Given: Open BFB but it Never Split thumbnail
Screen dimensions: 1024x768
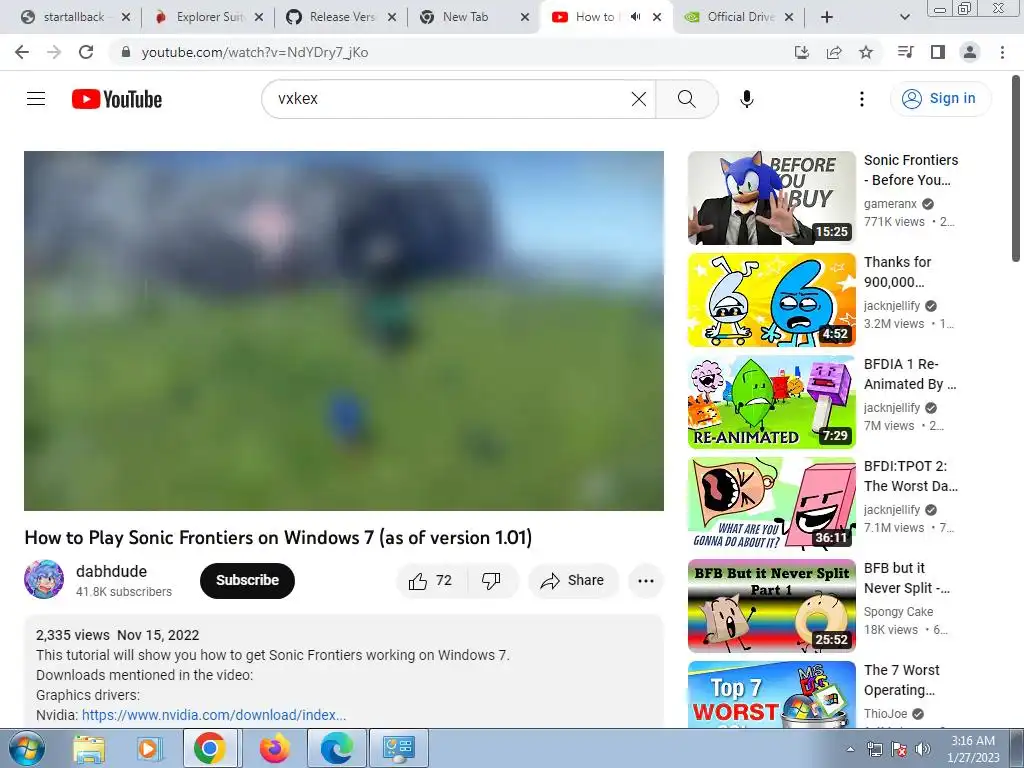Looking at the screenshot, I should [x=771, y=605].
